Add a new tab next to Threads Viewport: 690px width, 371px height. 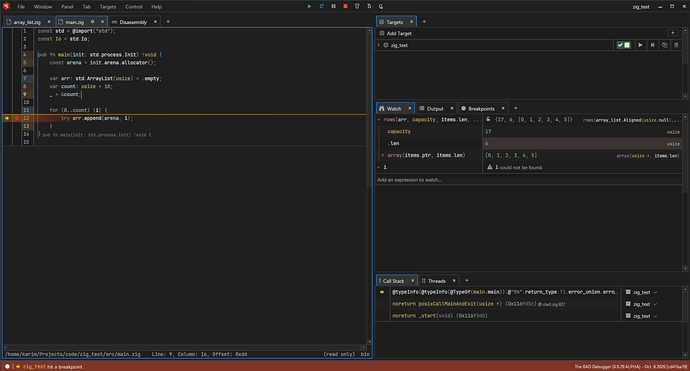point(467,280)
